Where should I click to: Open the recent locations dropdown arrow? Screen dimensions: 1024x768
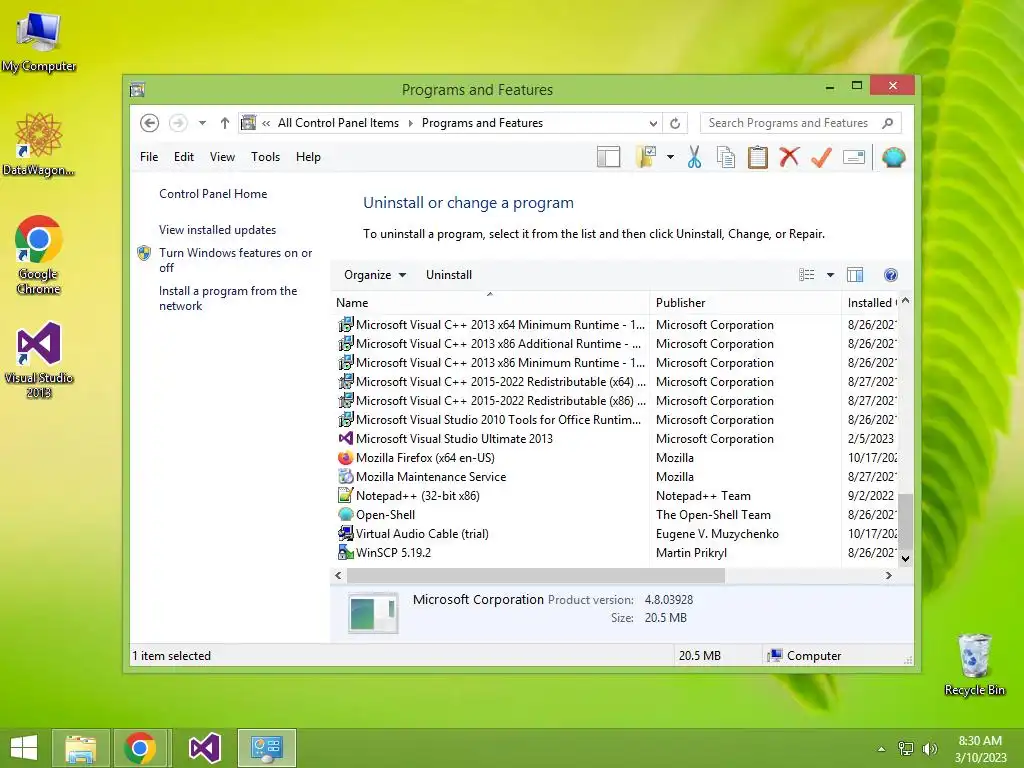pos(202,123)
